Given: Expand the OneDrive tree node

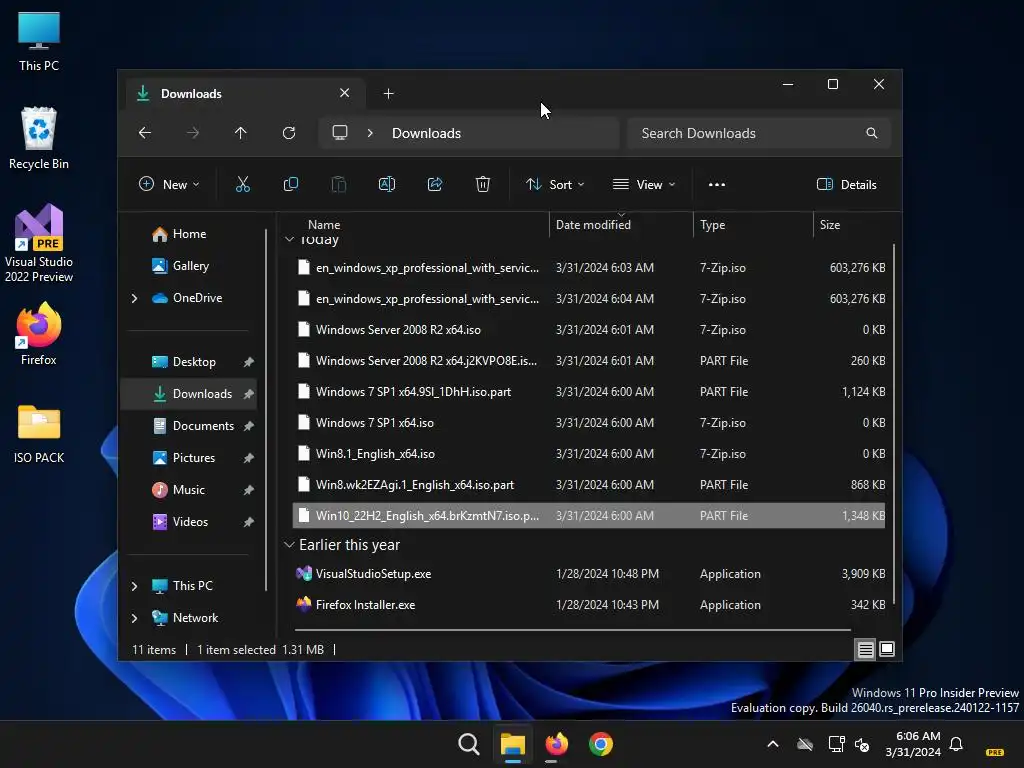Looking at the screenshot, I should (x=134, y=298).
